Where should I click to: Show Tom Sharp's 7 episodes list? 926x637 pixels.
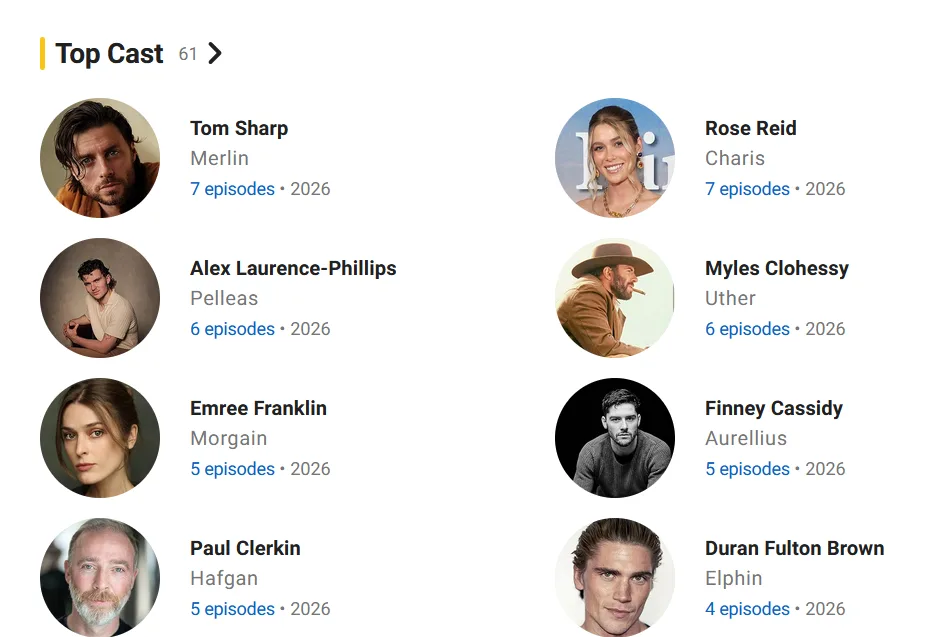pyautogui.click(x=232, y=189)
